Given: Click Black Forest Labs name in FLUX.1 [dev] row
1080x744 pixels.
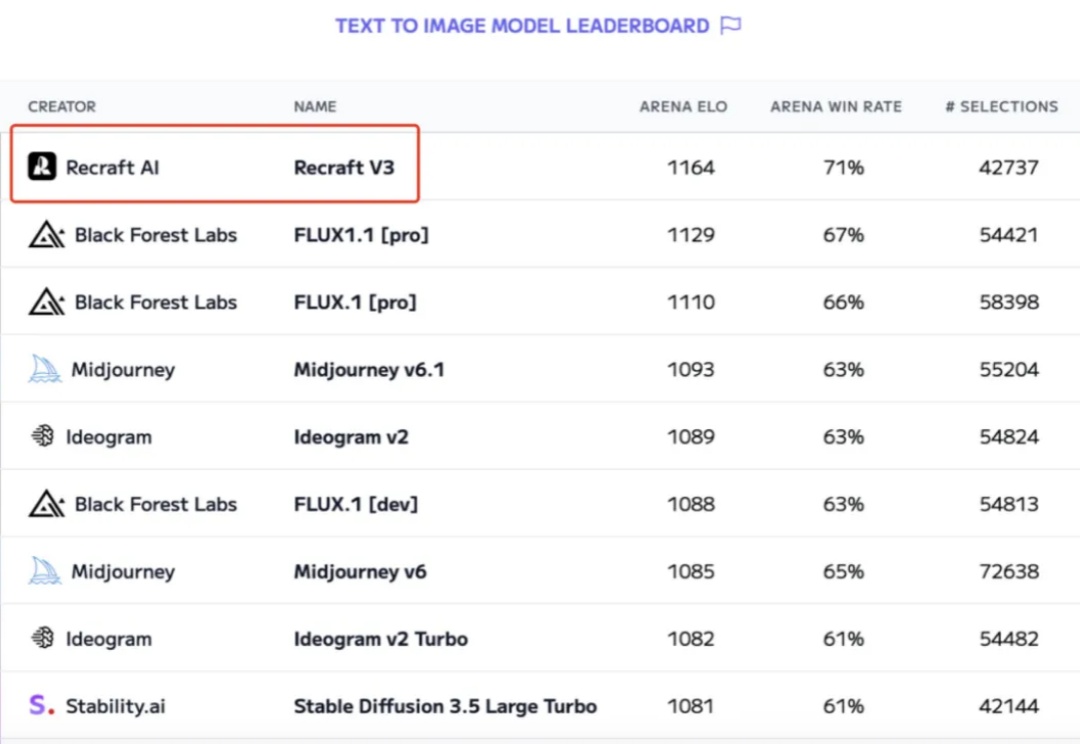Looking at the screenshot, I should click(x=156, y=504).
